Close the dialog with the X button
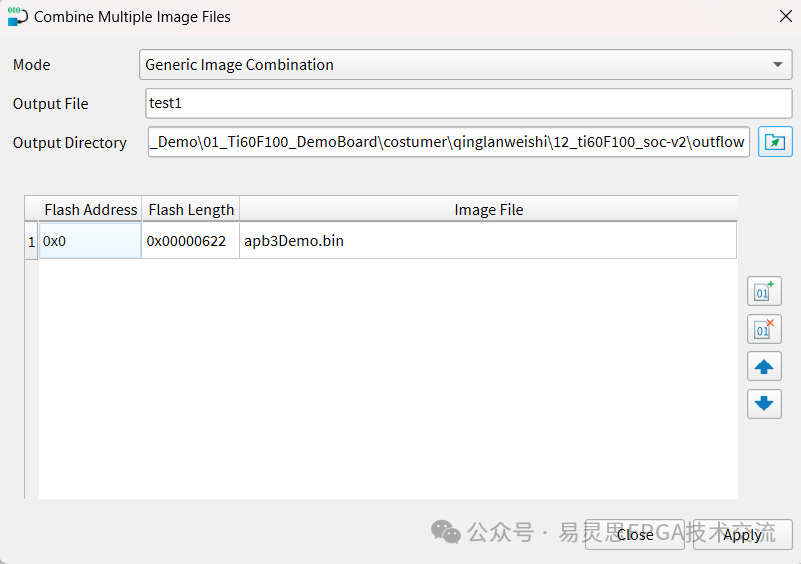 pyautogui.click(x=784, y=16)
